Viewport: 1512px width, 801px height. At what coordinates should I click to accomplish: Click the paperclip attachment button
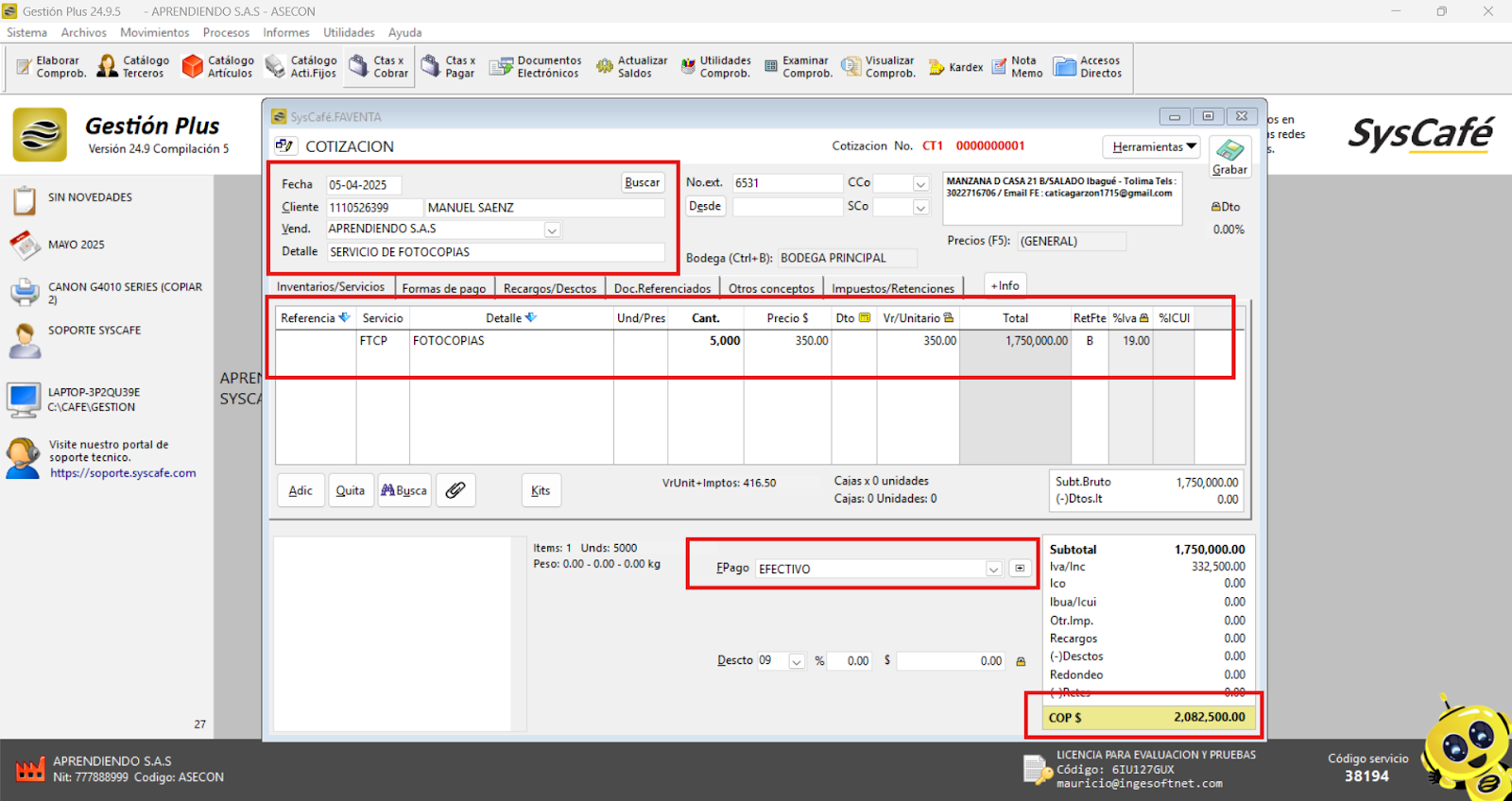coord(455,490)
